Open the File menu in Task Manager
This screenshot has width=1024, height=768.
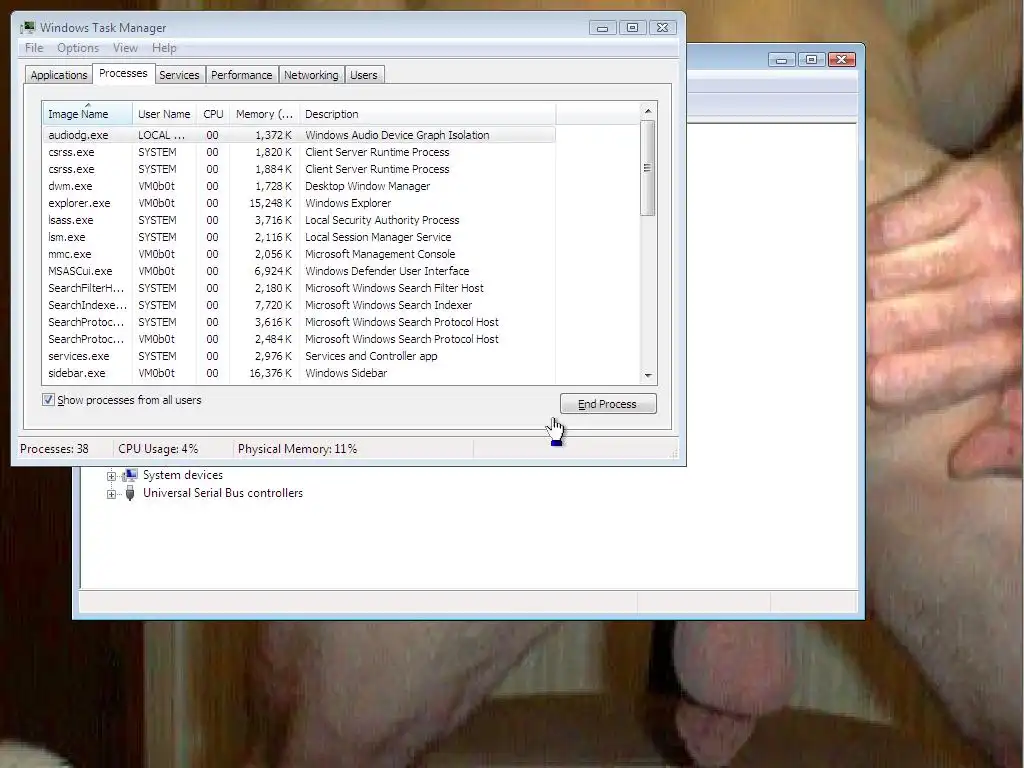point(34,48)
